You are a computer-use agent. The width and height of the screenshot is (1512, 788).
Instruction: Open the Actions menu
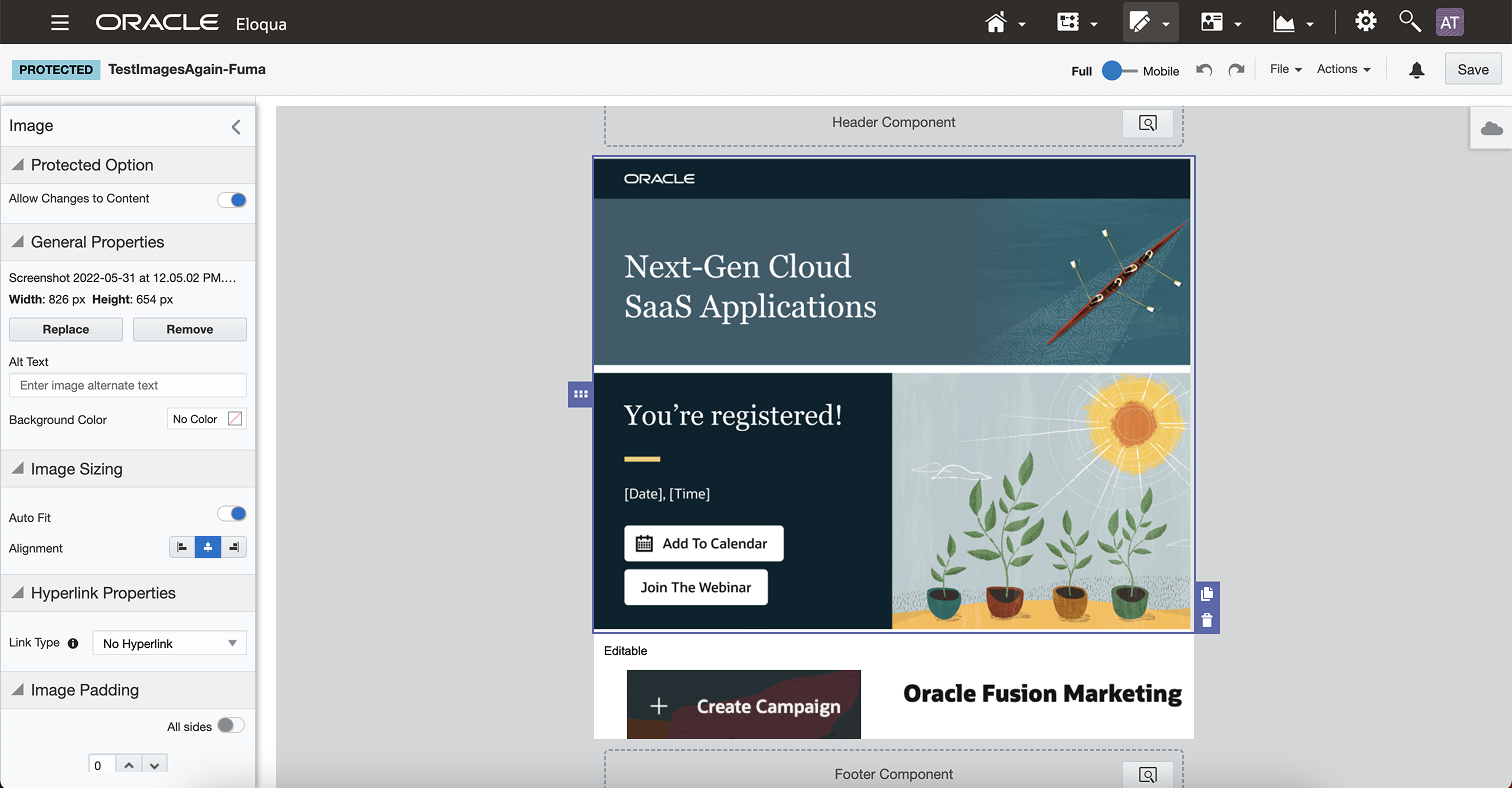tap(1343, 69)
